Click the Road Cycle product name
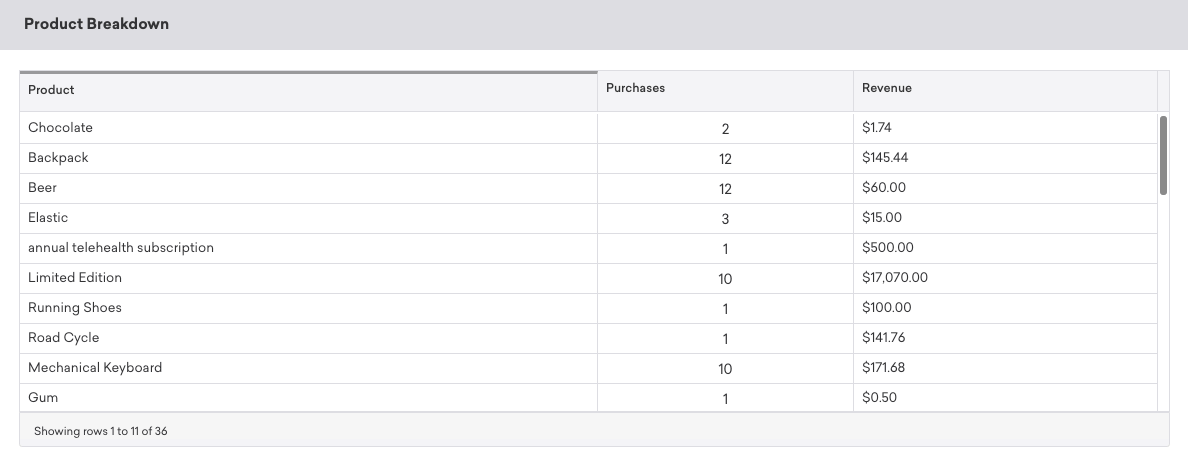The height and width of the screenshot is (466, 1188). tap(64, 338)
